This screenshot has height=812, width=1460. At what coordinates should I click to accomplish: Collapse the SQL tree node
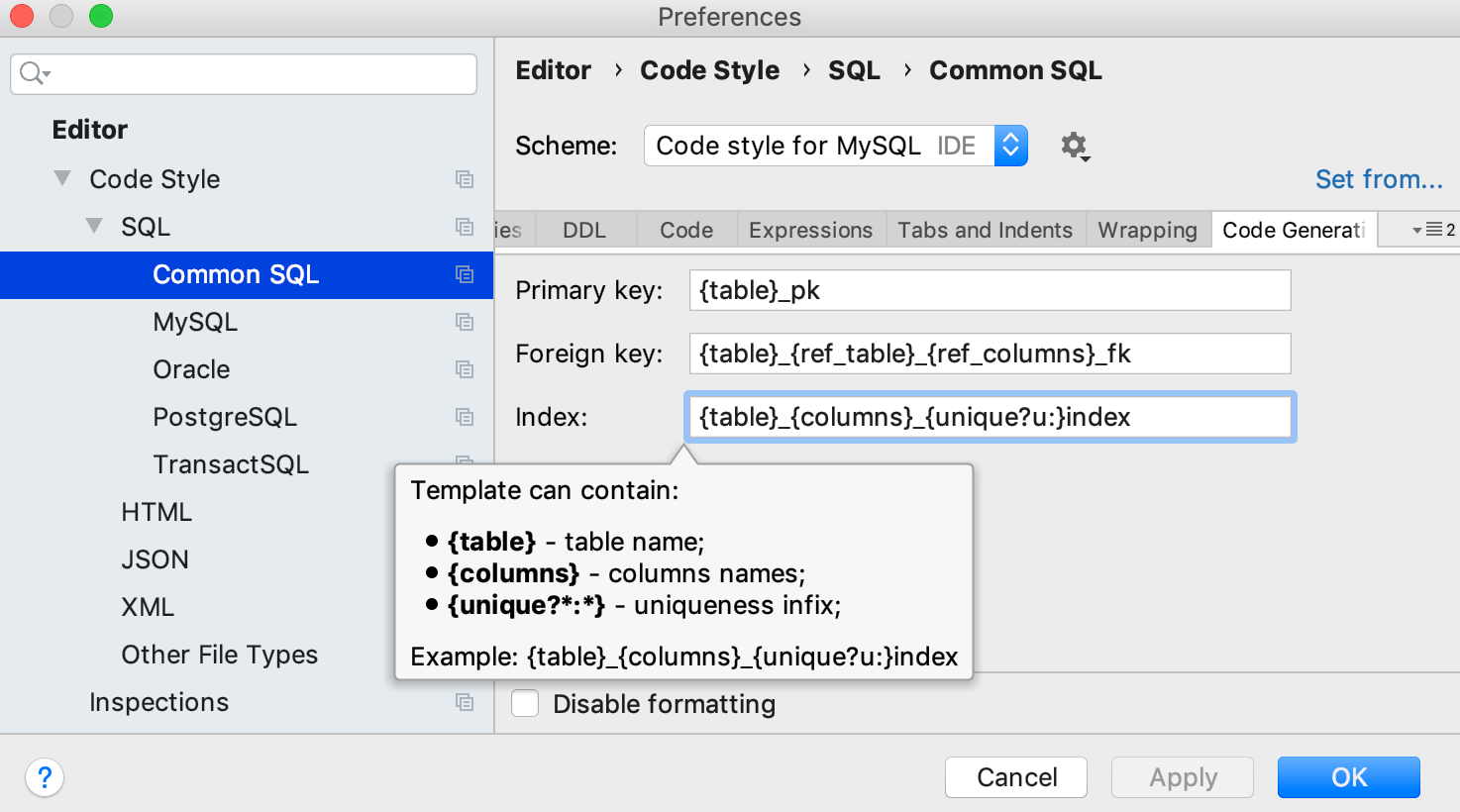click(94, 226)
